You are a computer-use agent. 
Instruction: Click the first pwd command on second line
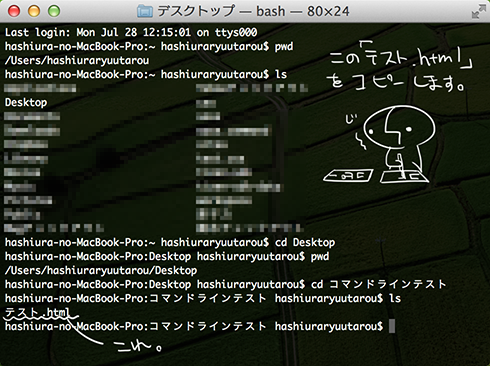pyautogui.click(x=284, y=46)
